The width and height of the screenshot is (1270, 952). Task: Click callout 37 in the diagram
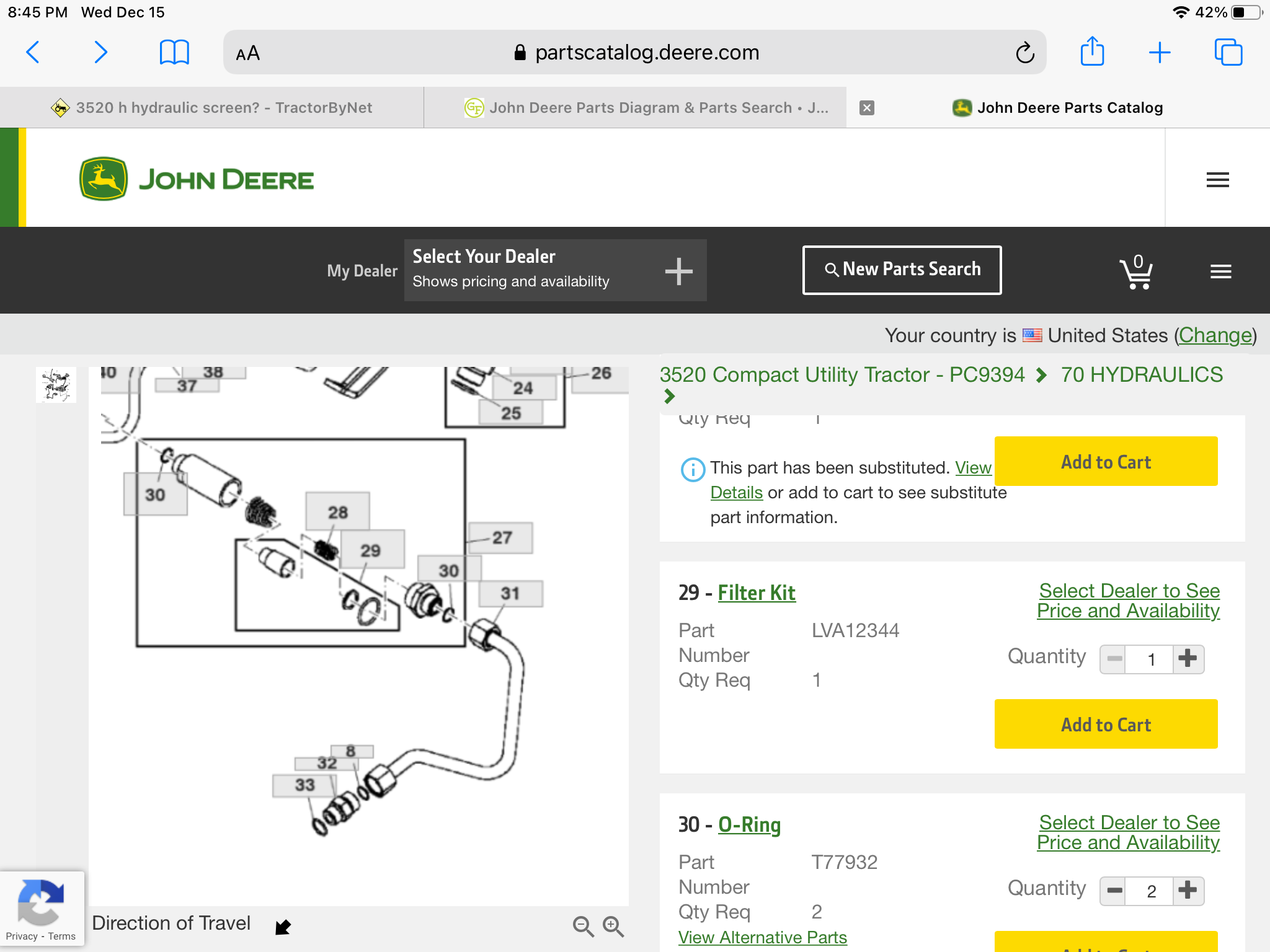[187, 386]
